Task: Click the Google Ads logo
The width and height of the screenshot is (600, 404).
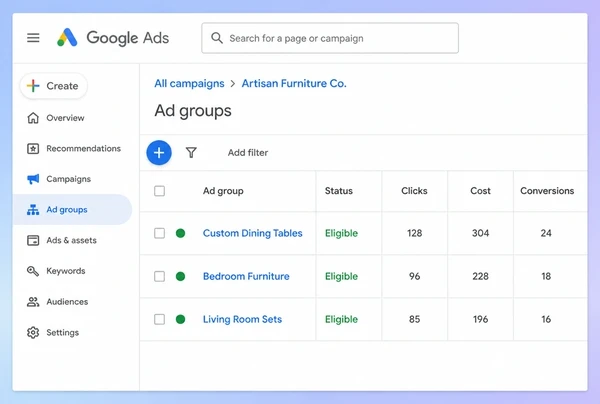Action: [113, 38]
